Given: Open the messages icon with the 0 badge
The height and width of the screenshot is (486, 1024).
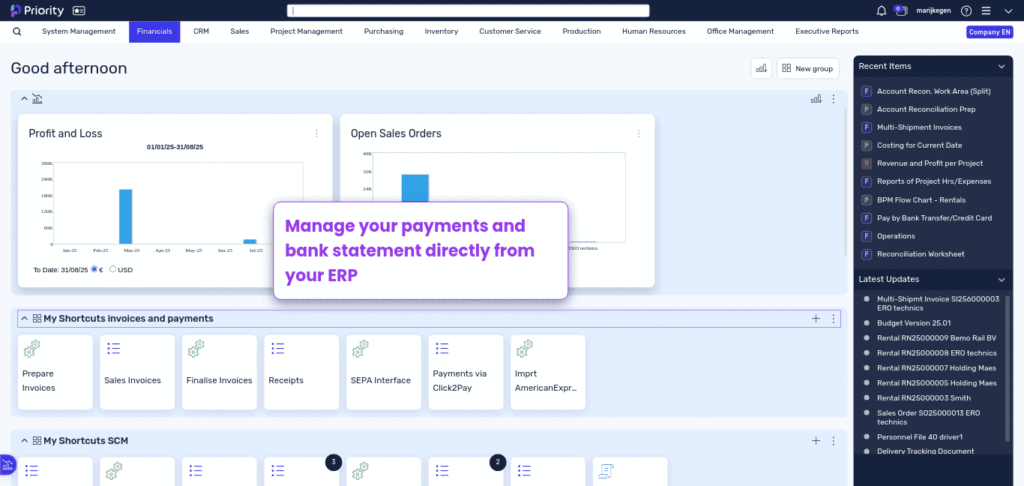Looking at the screenshot, I should (901, 10).
